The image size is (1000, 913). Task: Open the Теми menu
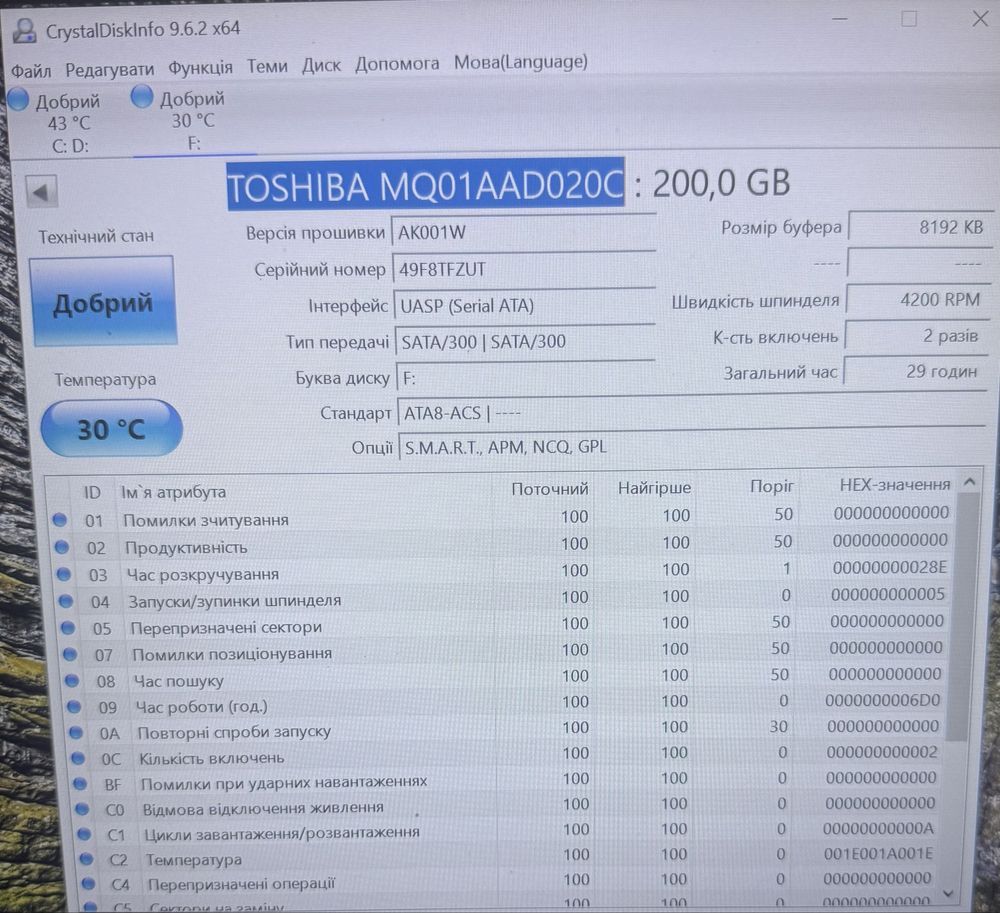[x=267, y=66]
